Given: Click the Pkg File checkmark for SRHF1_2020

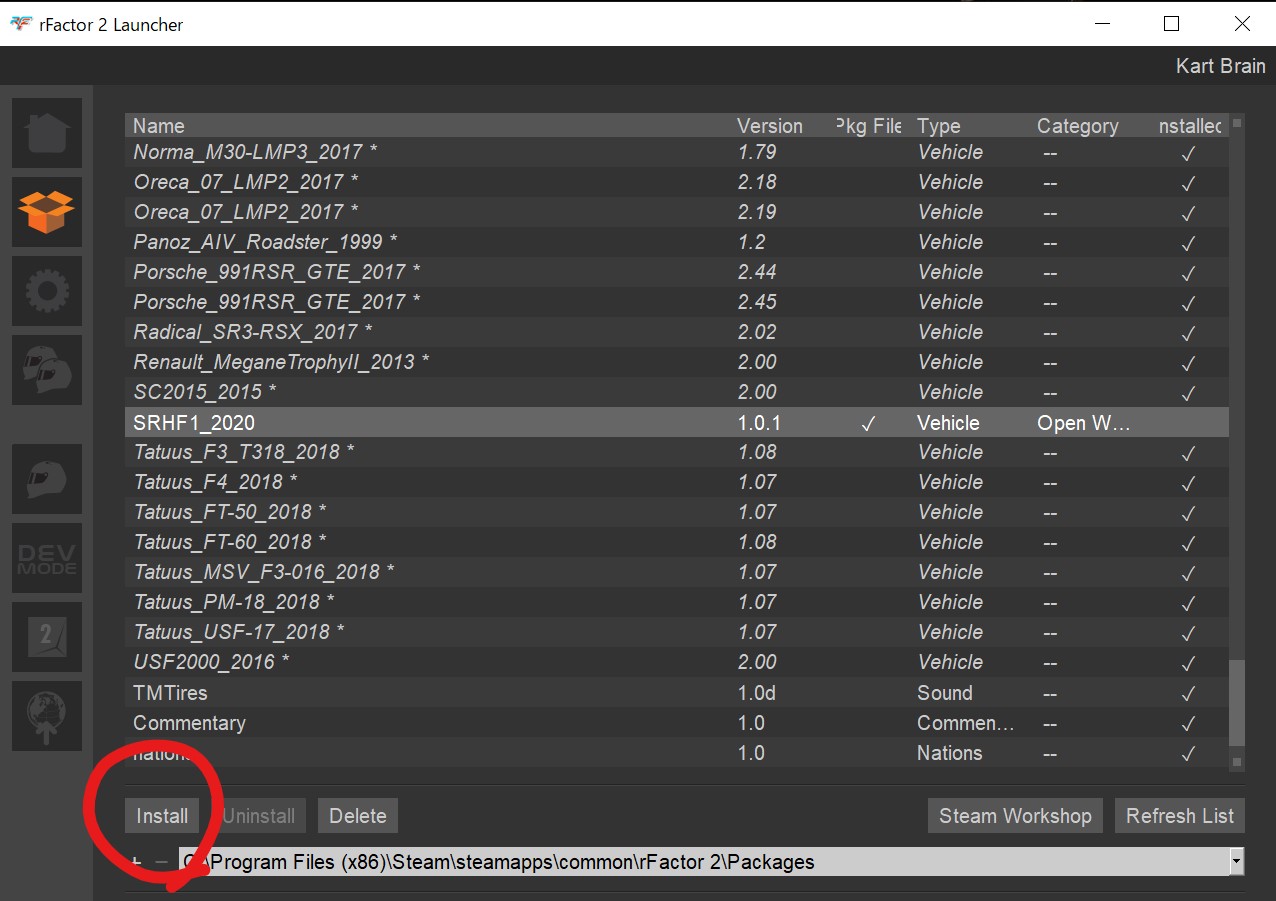Looking at the screenshot, I should tap(868, 423).
